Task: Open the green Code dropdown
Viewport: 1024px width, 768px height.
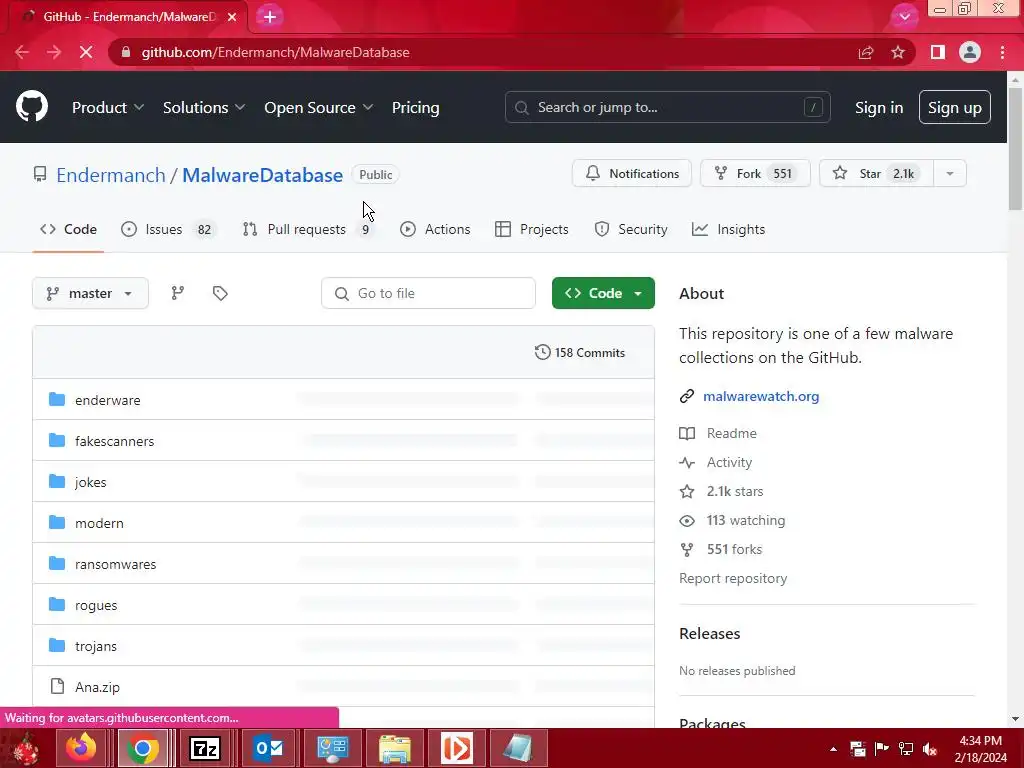Action: (603, 293)
